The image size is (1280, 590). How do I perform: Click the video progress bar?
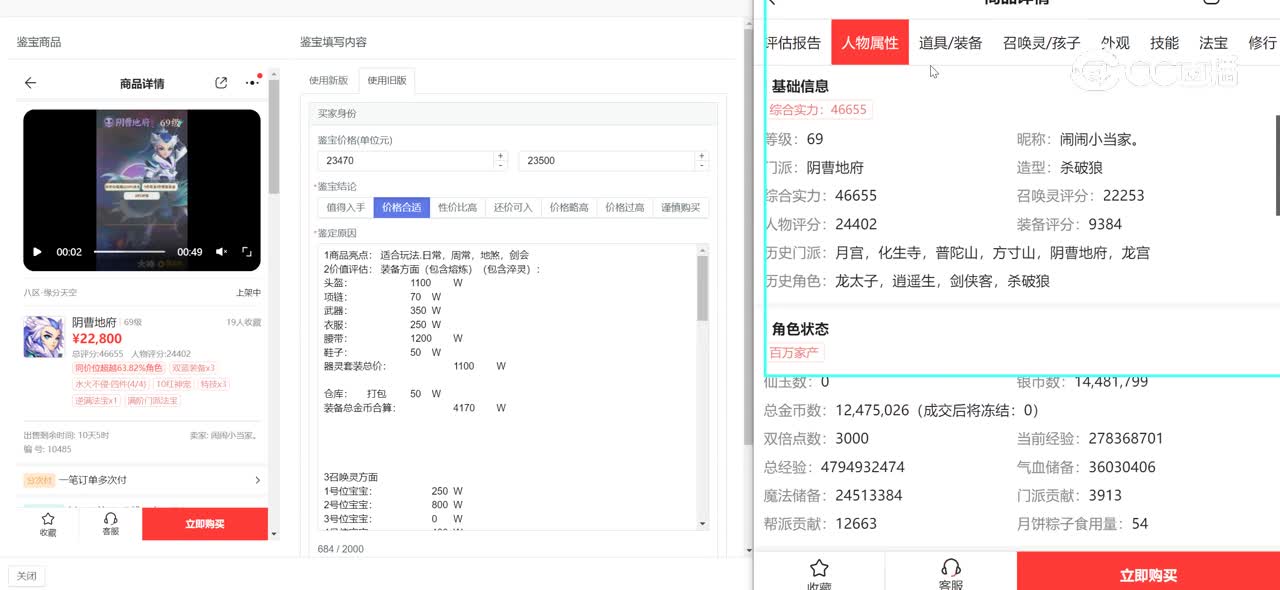130,252
